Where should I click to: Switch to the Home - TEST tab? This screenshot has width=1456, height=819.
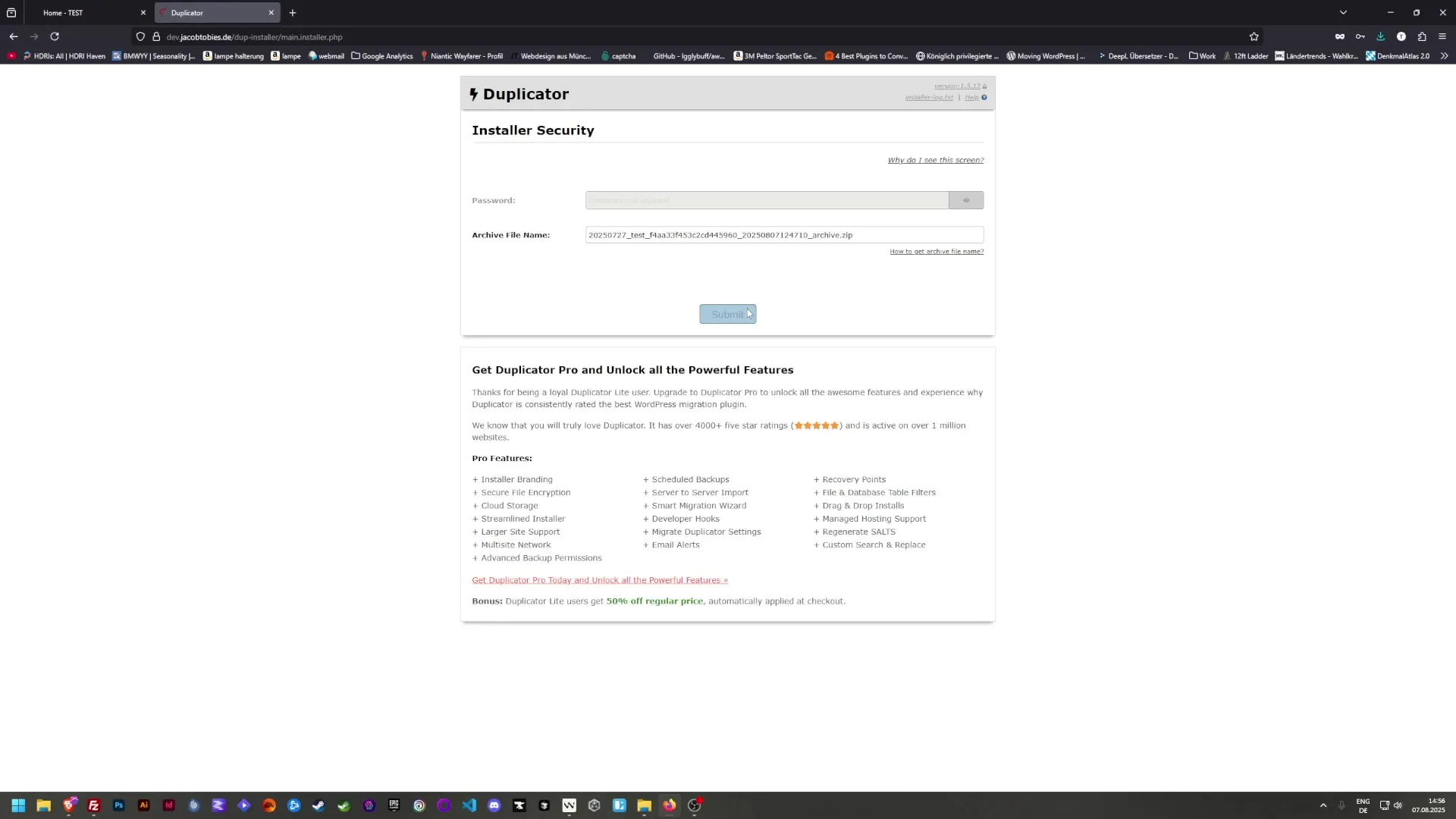[x=72, y=12]
